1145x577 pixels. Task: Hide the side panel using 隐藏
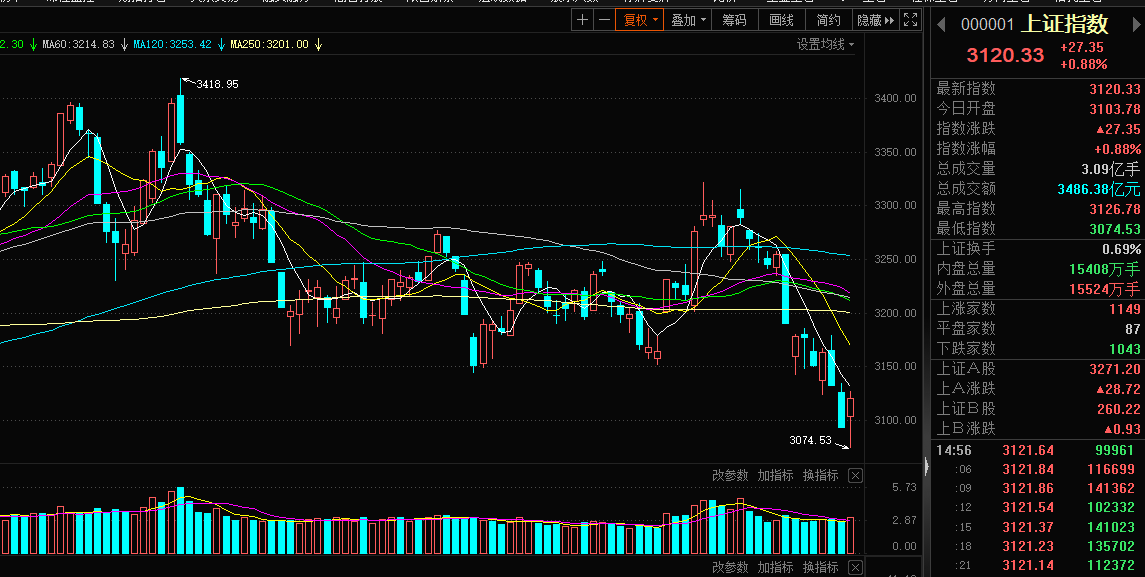coord(874,20)
